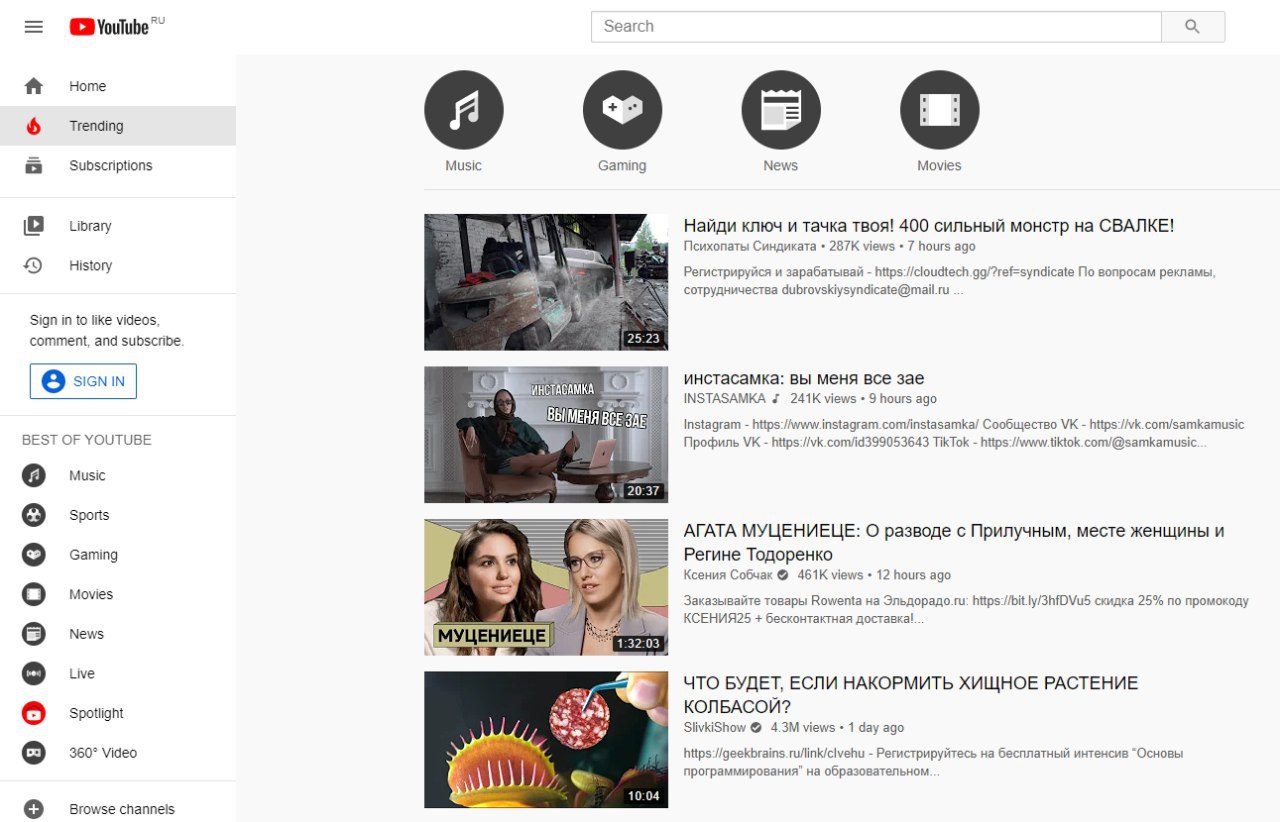The width and height of the screenshot is (1280, 822).
Task: Click description starting 'Регистрируйся и зарабатывай'
Action: 950,281
